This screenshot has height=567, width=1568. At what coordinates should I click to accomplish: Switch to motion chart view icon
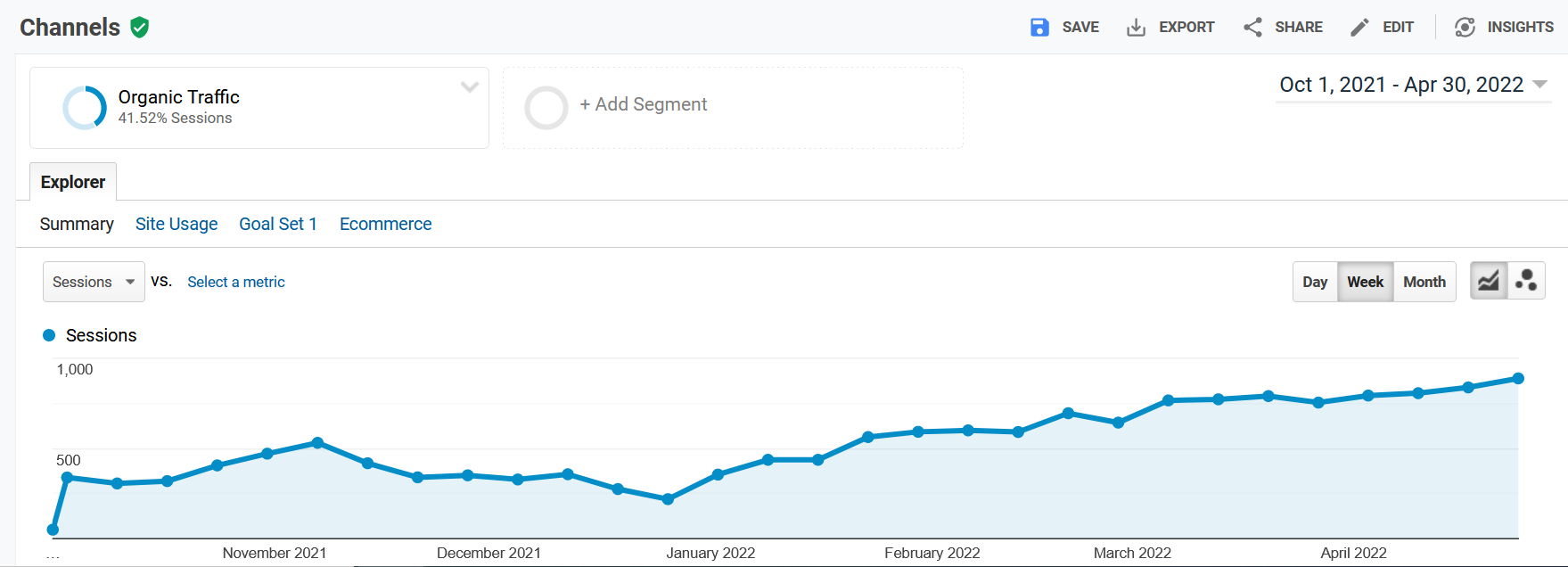click(x=1526, y=282)
